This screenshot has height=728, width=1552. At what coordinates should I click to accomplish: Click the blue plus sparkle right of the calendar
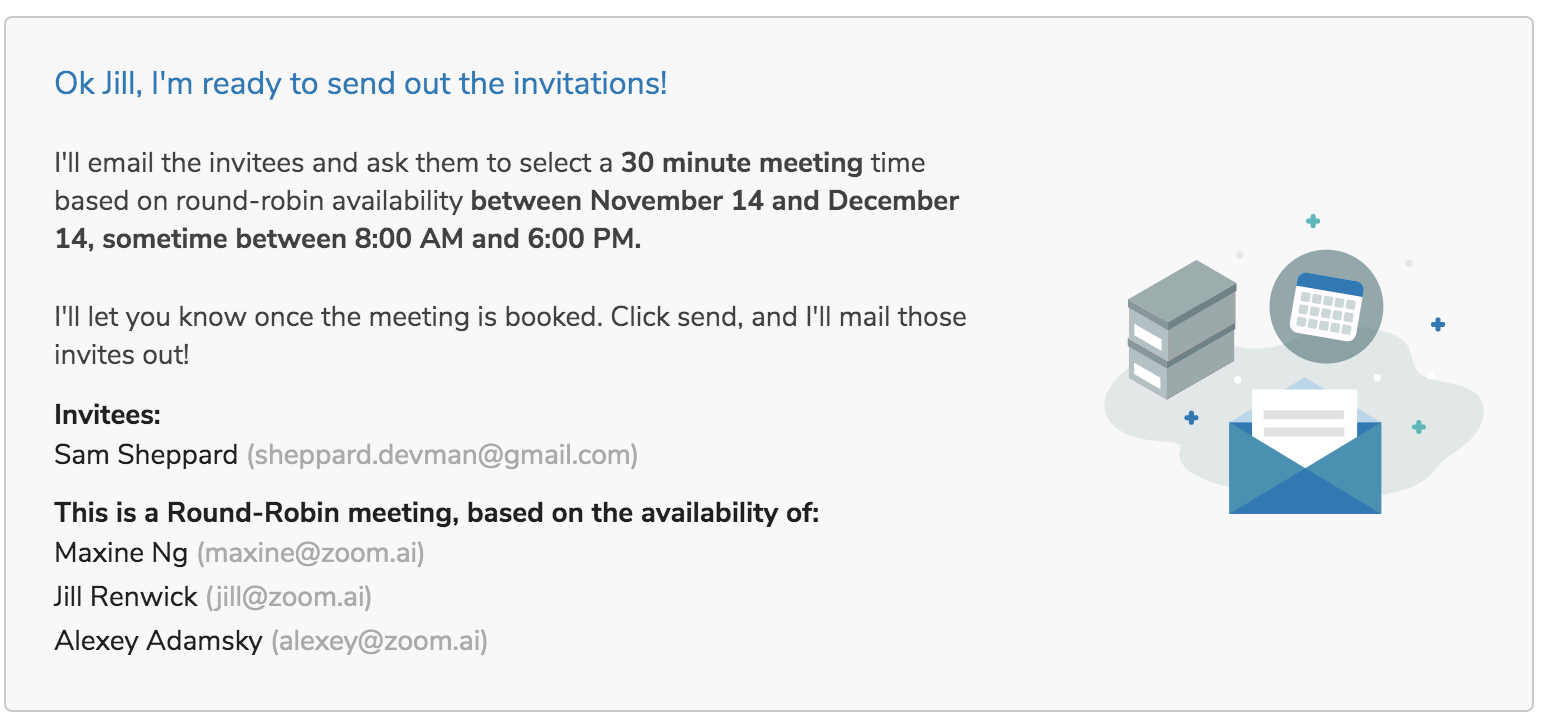(x=1438, y=324)
